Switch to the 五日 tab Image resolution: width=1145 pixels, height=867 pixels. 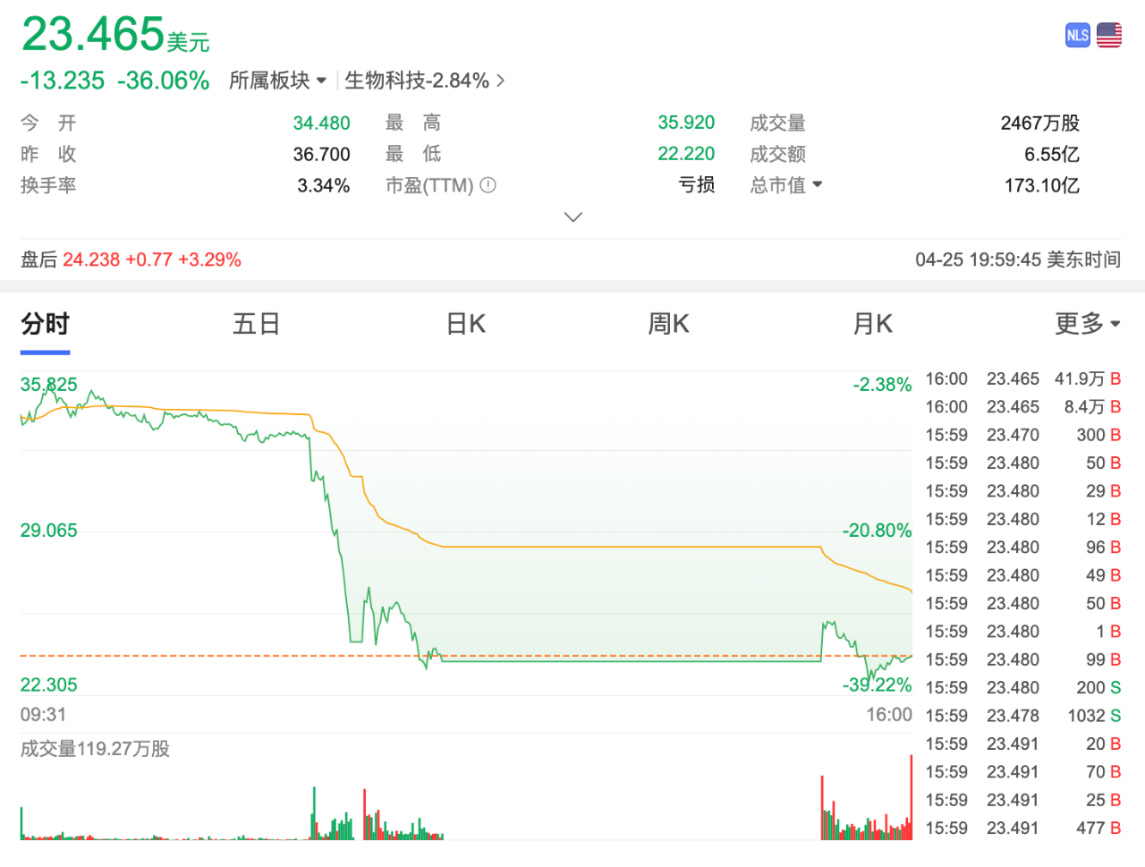click(x=256, y=324)
